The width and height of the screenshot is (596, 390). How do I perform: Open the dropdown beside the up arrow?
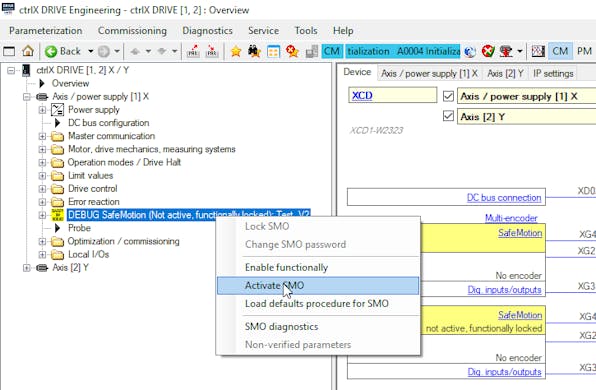pos(148,51)
